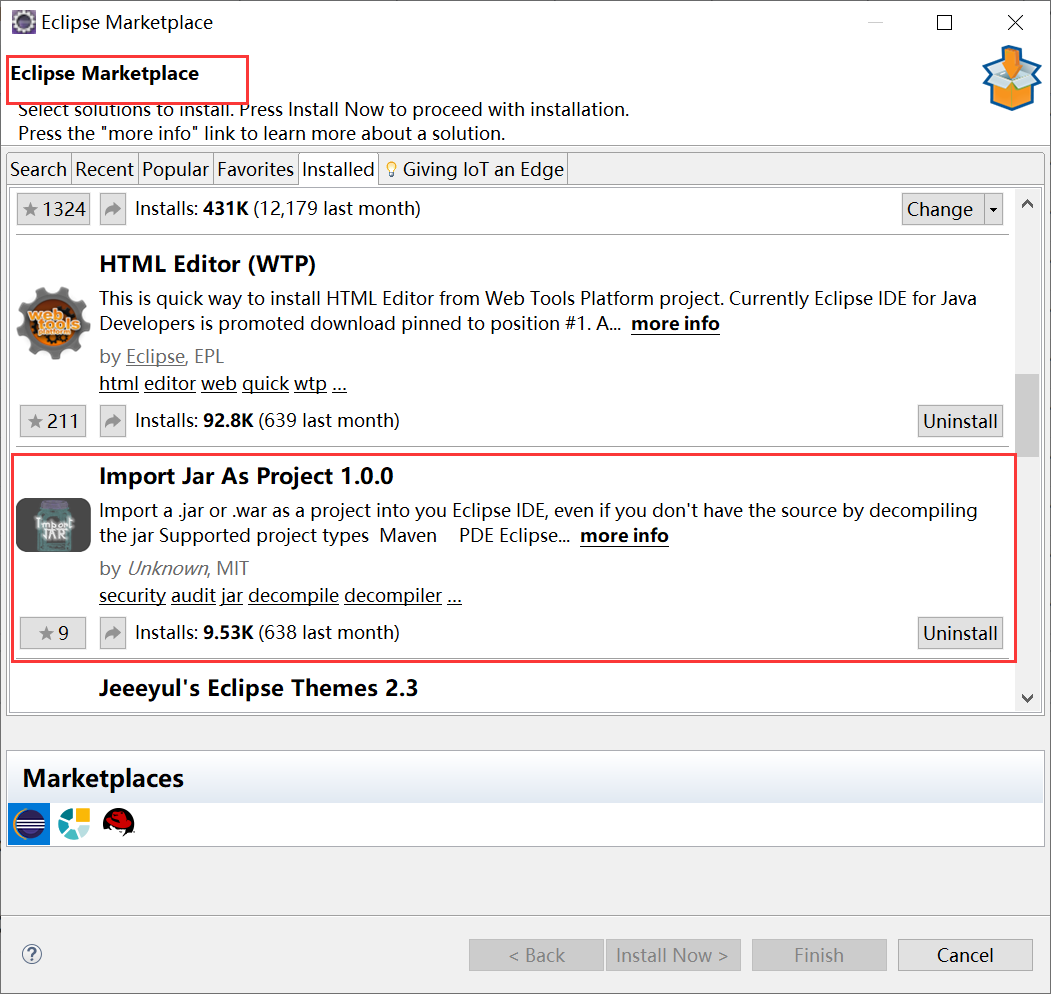This screenshot has width=1051, height=994.
Task: Click the decompile tag link
Action: tap(294, 595)
